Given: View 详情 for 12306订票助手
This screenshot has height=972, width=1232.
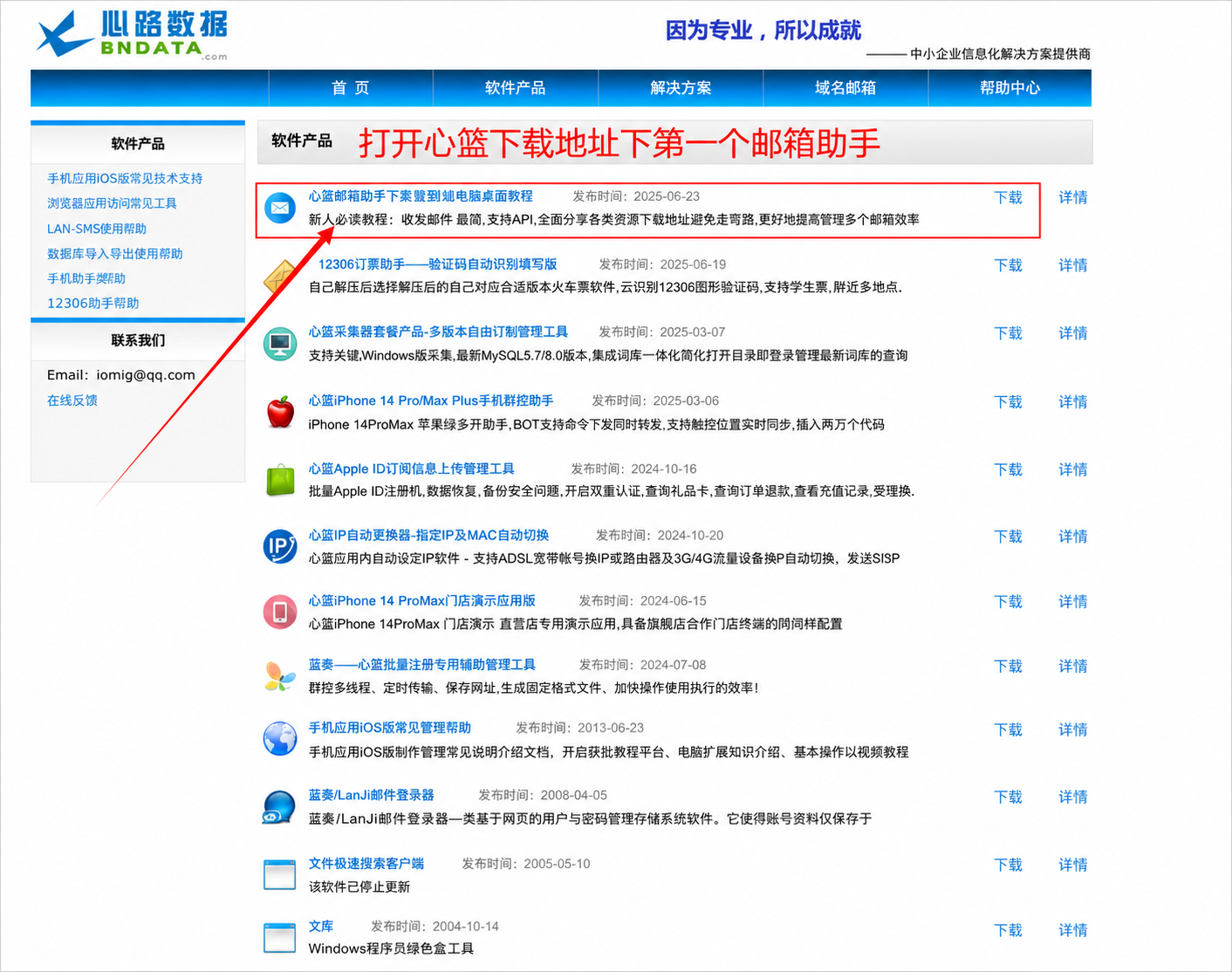Looking at the screenshot, I should tap(1073, 265).
